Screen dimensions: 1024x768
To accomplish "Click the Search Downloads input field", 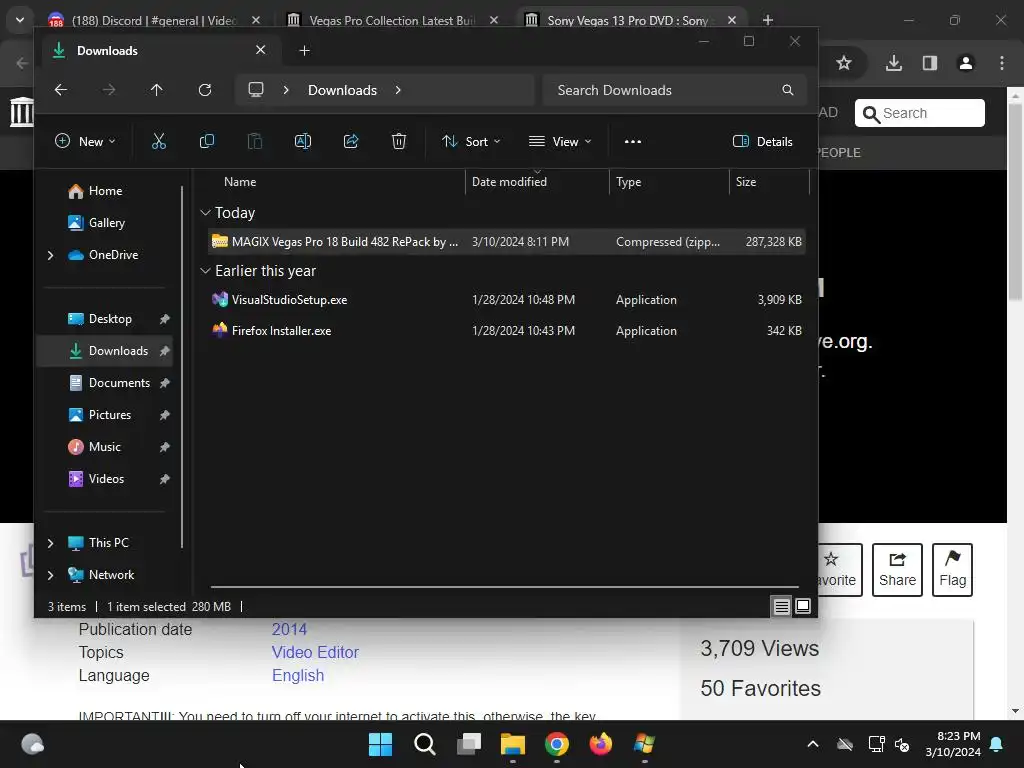I will click(674, 90).
